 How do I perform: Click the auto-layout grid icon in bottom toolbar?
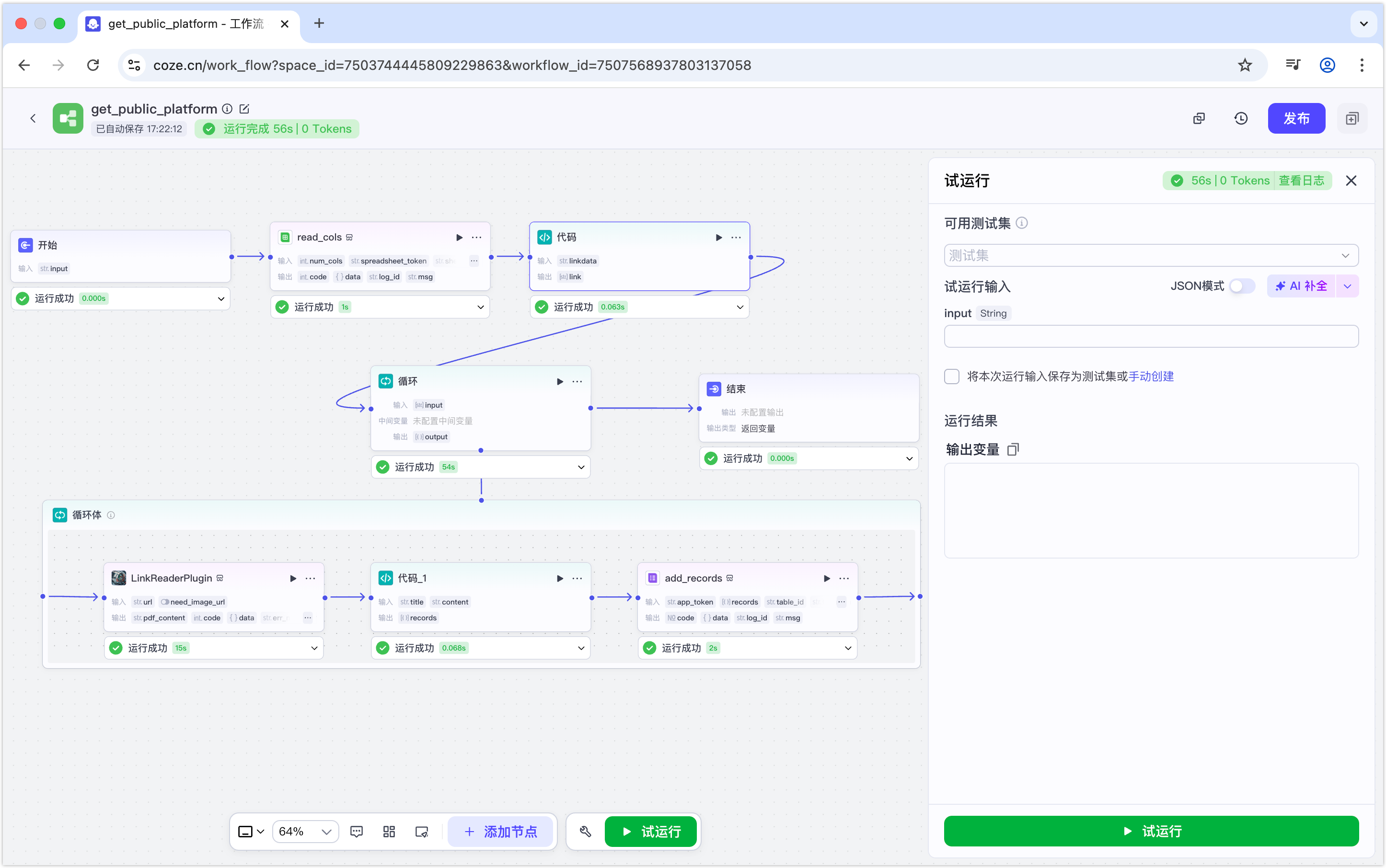click(x=389, y=831)
